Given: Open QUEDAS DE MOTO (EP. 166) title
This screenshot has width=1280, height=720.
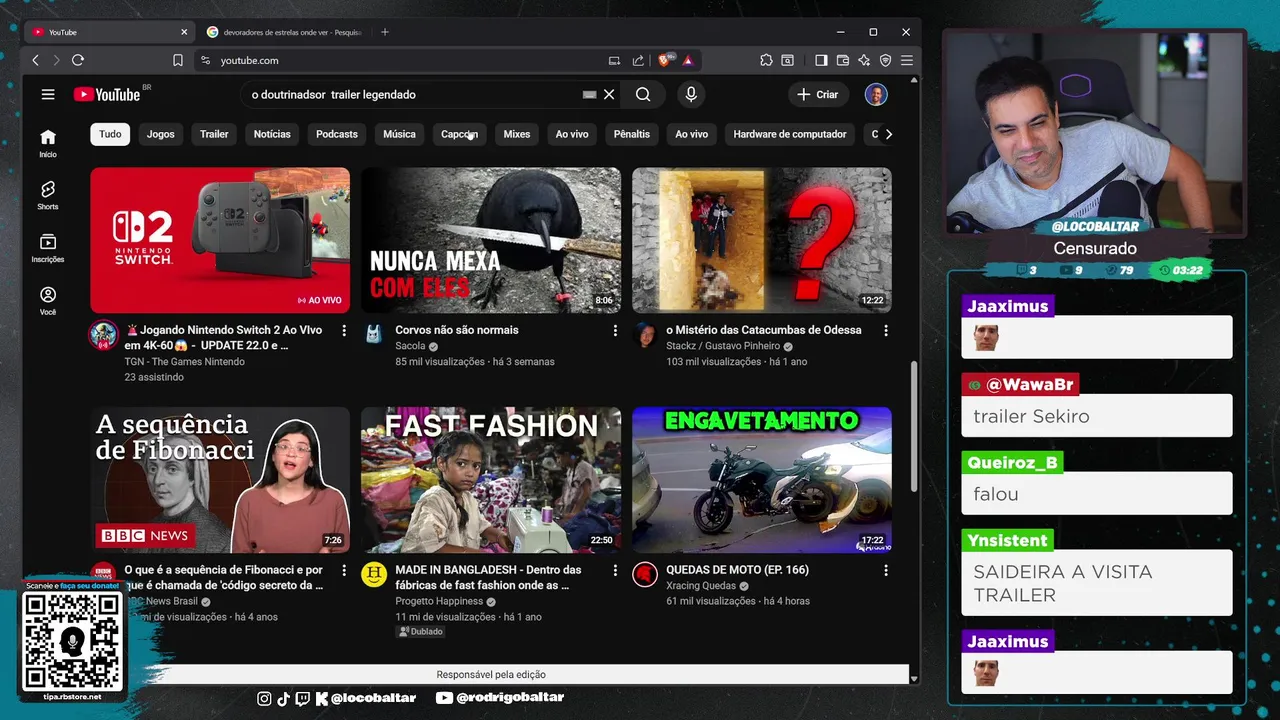Looking at the screenshot, I should (x=737, y=570).
